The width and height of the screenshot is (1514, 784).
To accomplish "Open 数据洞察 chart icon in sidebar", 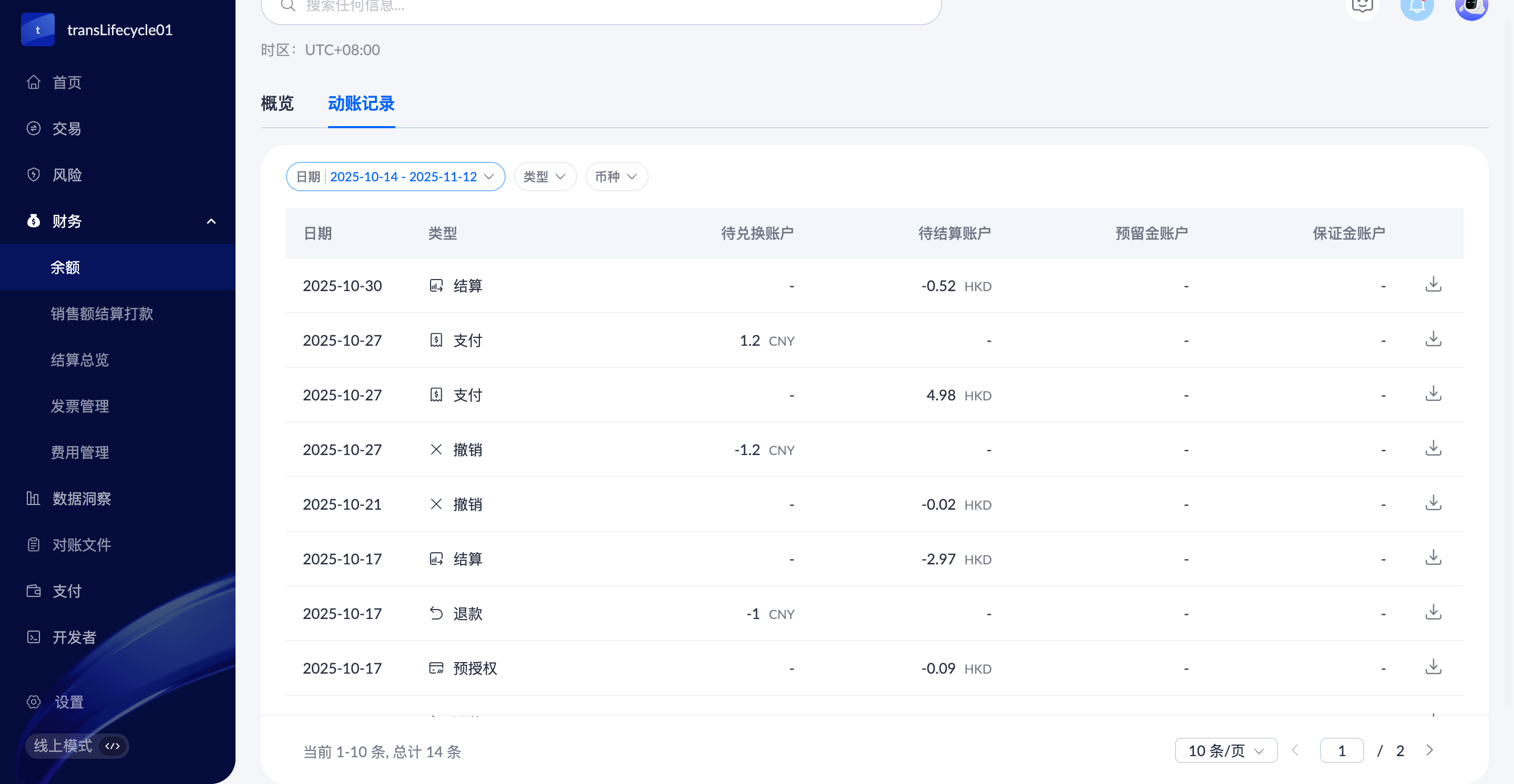I will point(34,499).
